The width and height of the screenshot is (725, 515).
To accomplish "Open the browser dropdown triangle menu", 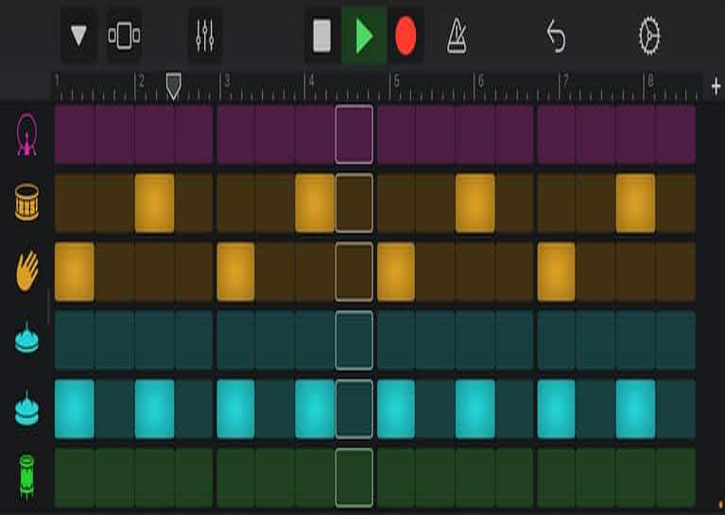I will 79,36.
